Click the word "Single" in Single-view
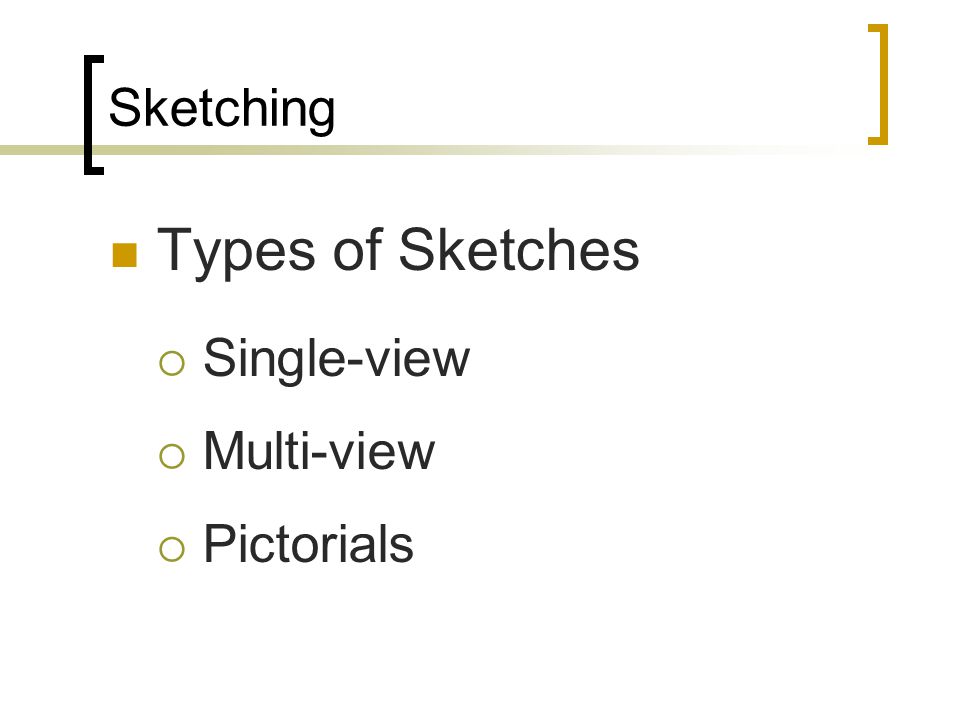 click(264, 358)
